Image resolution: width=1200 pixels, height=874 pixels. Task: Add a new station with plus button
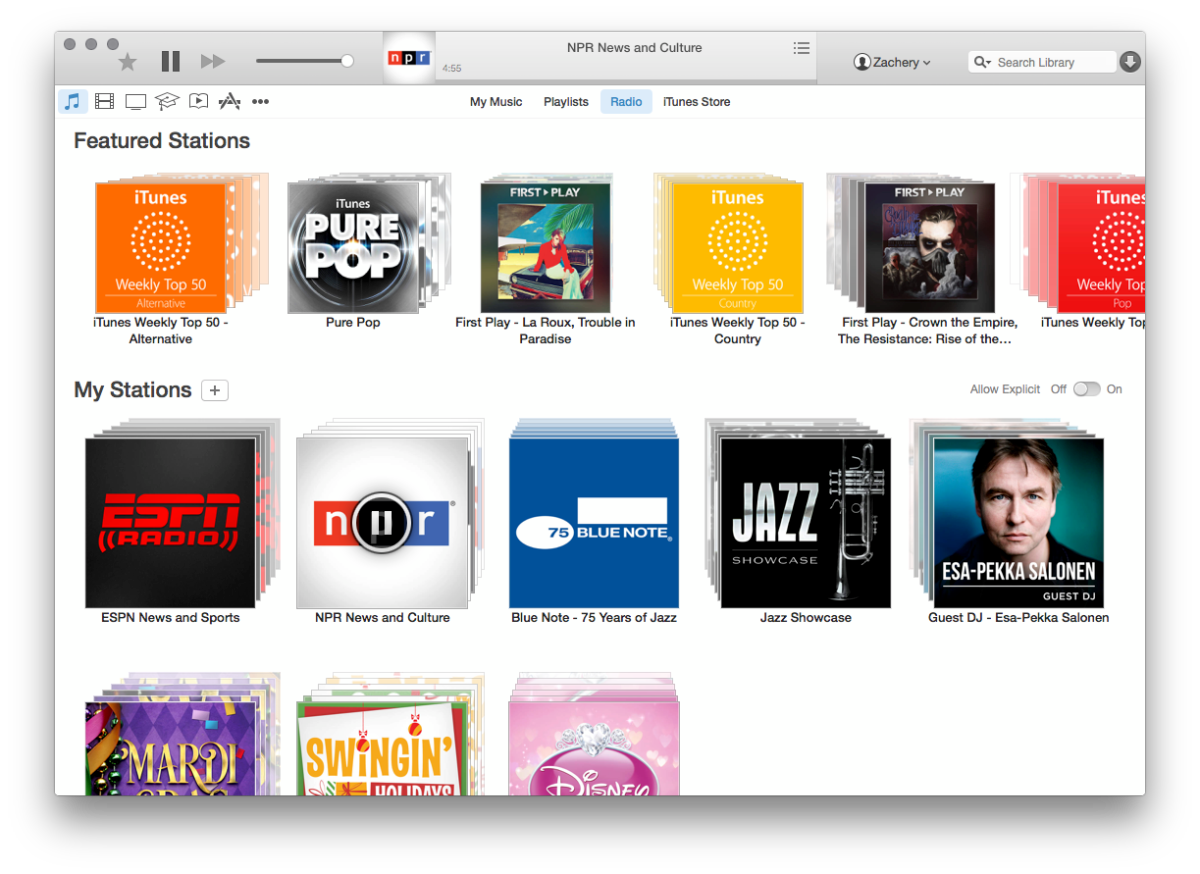pos(215,390)
